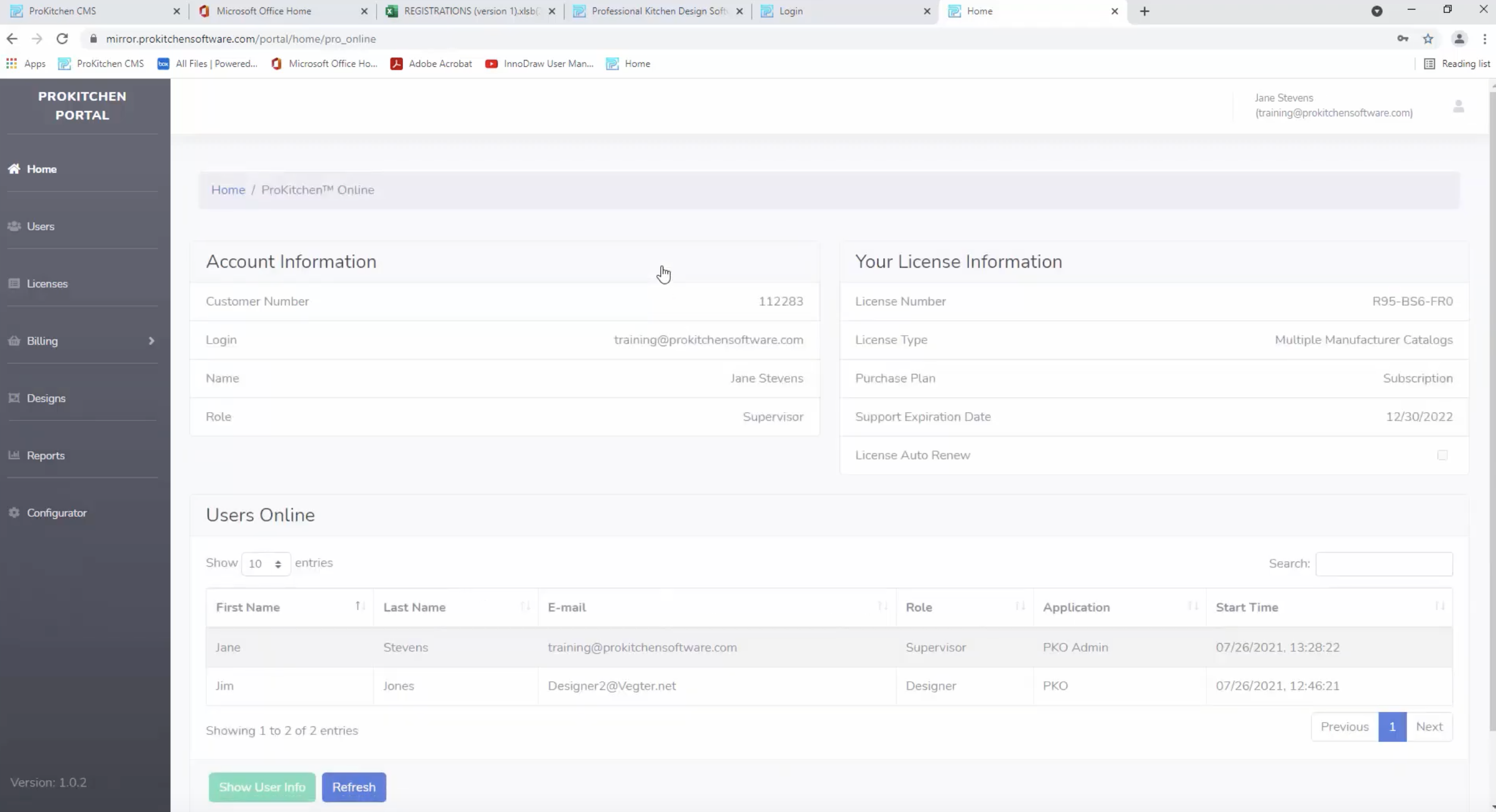The height and width of the screenshot is (812, 1496).
Task: Open the All Files Box bookmark
Action: coord(207,64)
